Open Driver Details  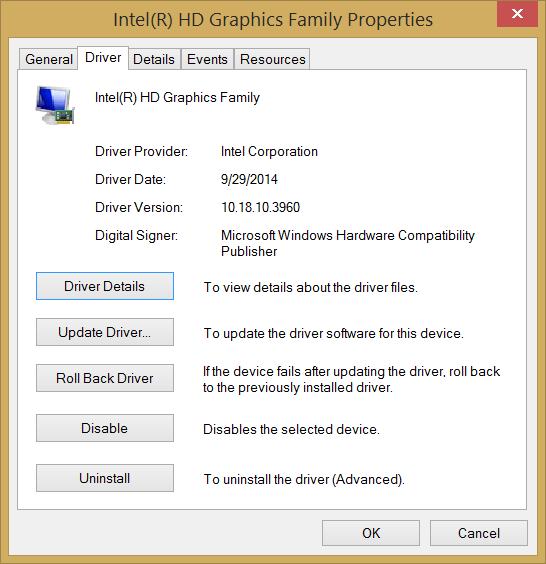(x=105, y=286)
